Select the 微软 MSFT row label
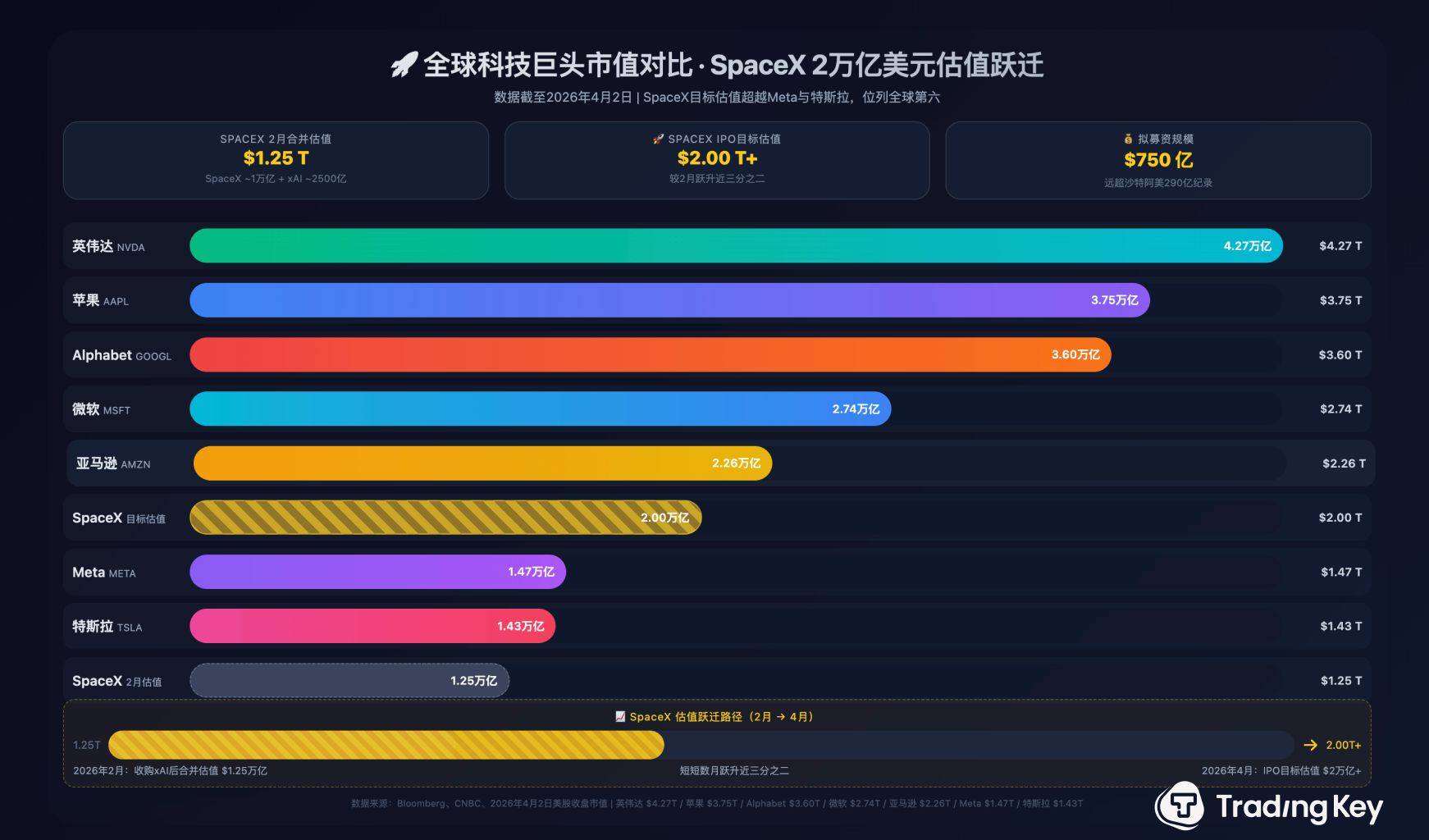1429x840 pixels. coord(102,409)
